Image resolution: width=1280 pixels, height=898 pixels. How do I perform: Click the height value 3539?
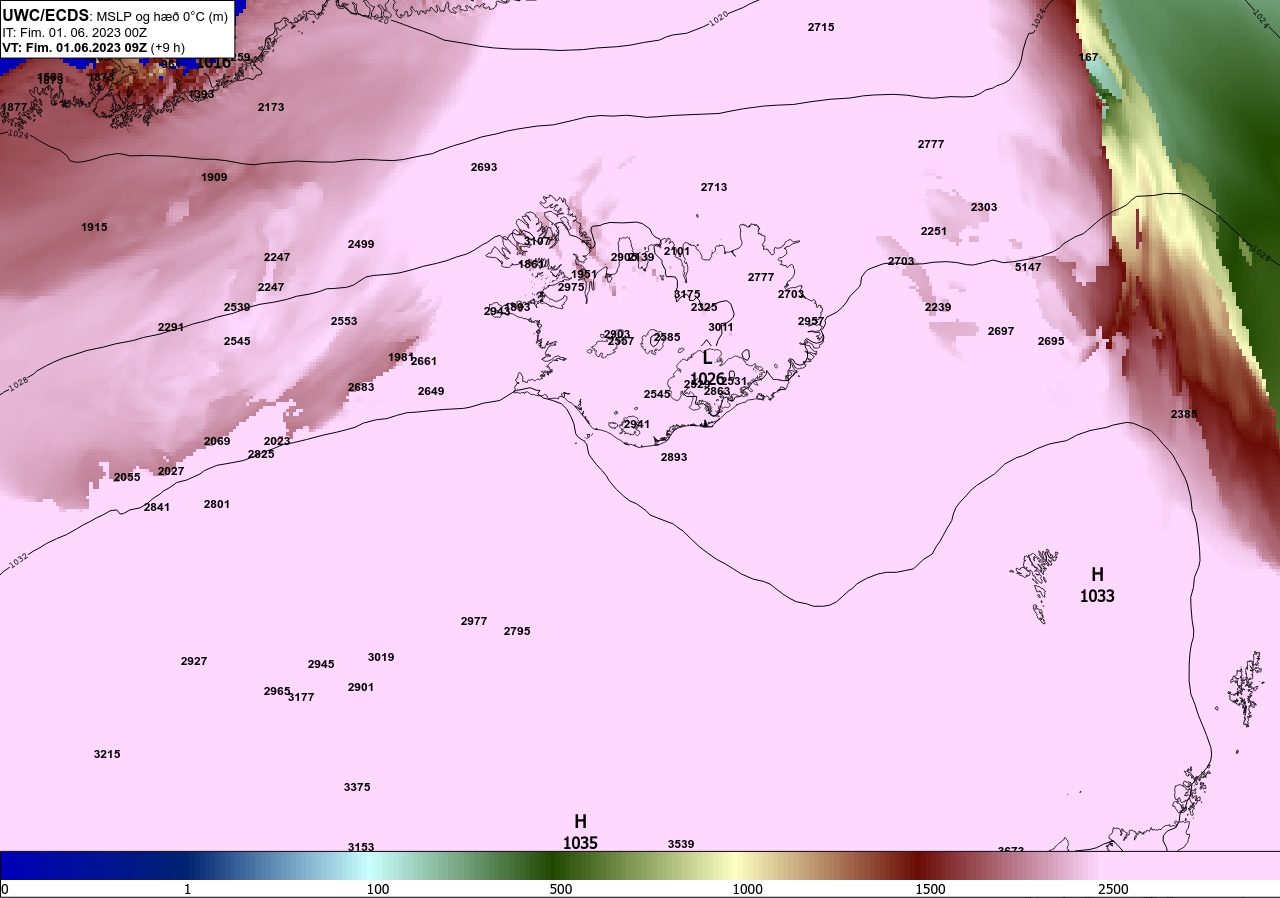pos(681,844)
